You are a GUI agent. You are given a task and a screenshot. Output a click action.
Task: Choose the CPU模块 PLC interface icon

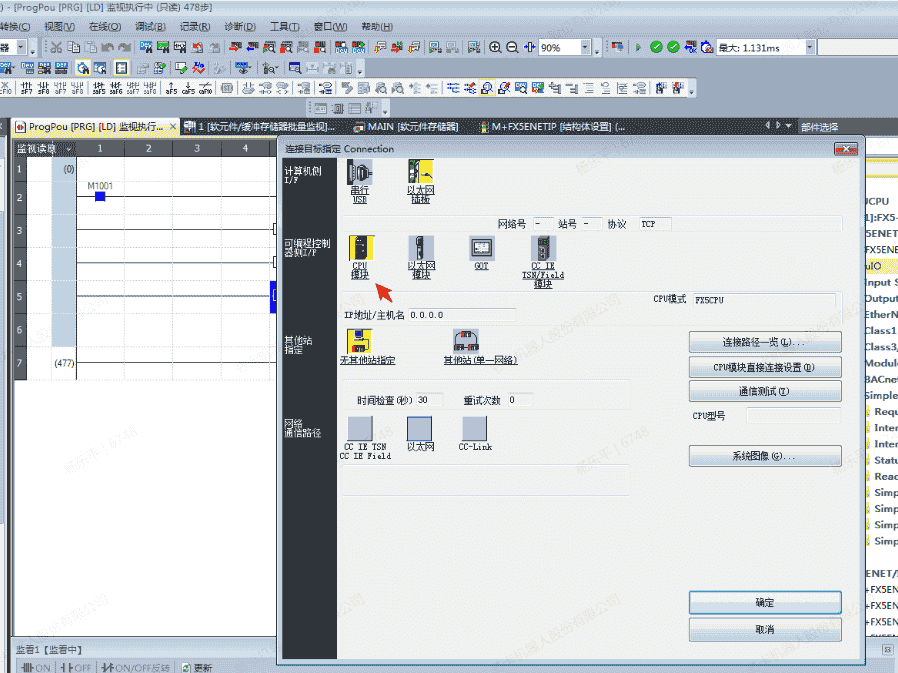pyautogui.click(x=359, y=248)
